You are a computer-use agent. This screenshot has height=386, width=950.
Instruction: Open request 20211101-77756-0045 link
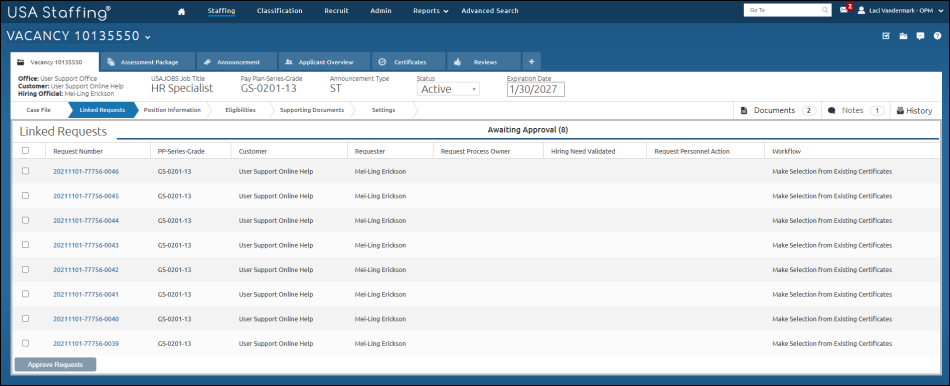86,196
